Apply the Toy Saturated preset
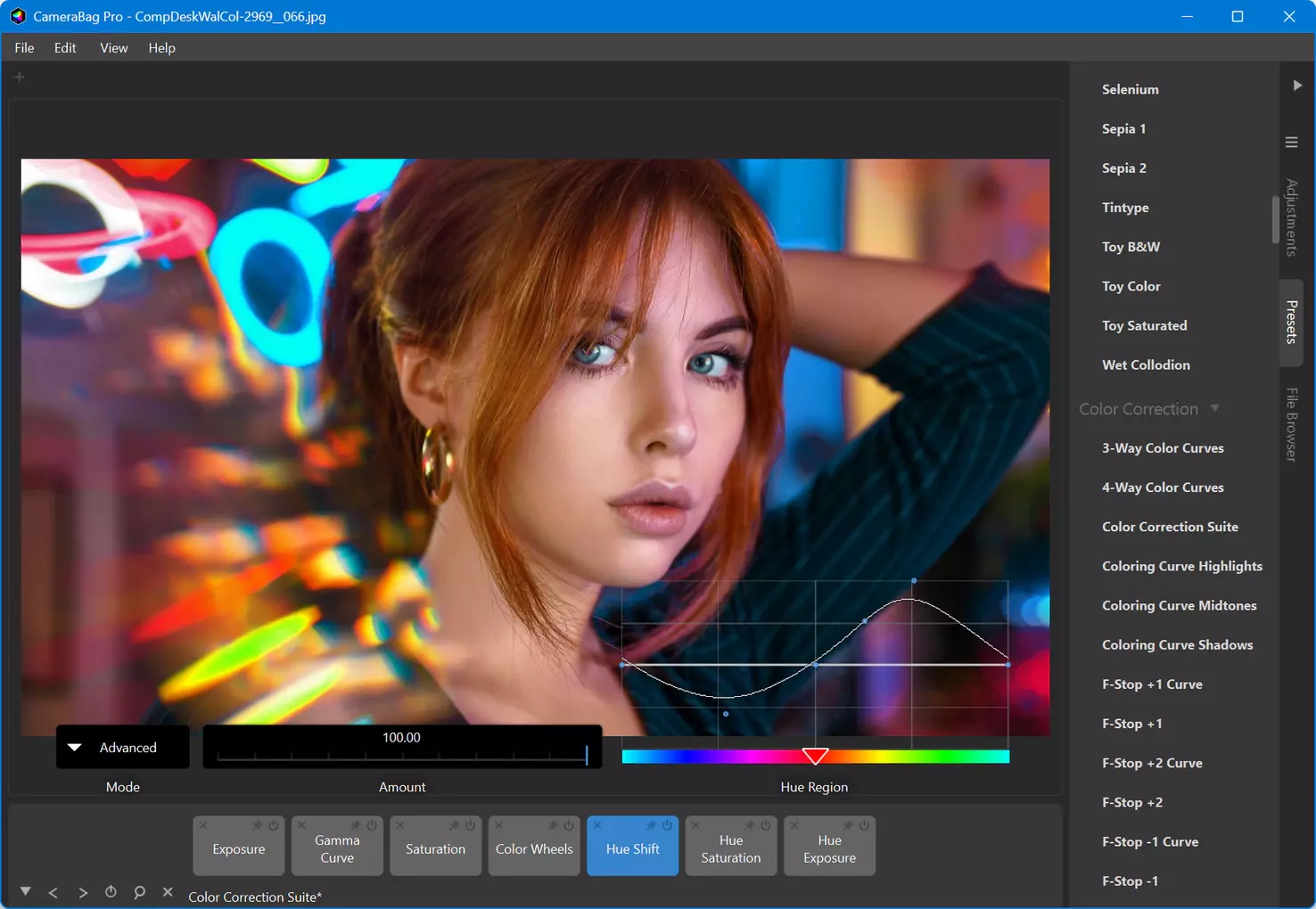Screen dimensions: 1316x909 point(1144,325)
